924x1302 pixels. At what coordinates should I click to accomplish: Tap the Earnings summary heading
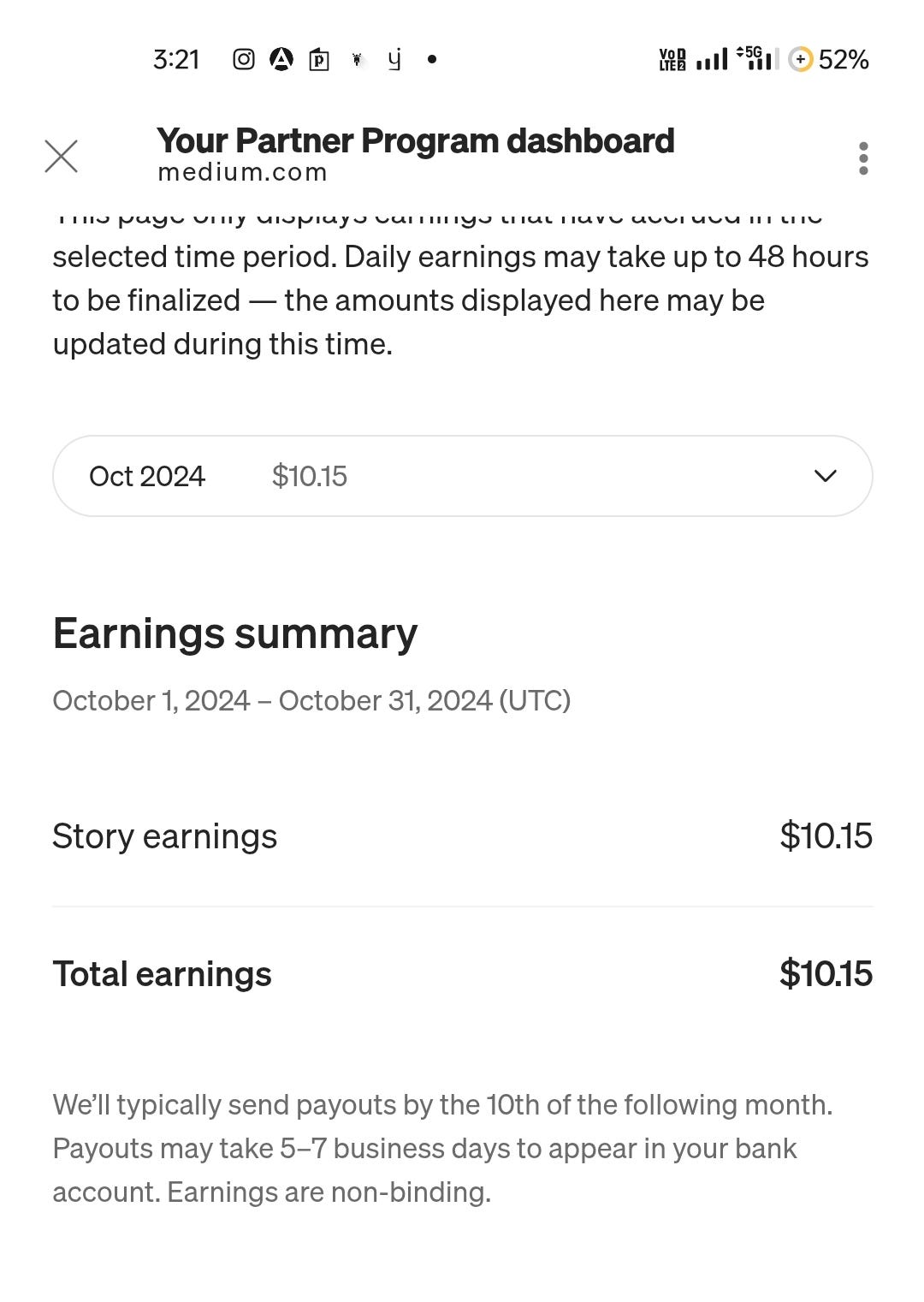pos(235,634)
